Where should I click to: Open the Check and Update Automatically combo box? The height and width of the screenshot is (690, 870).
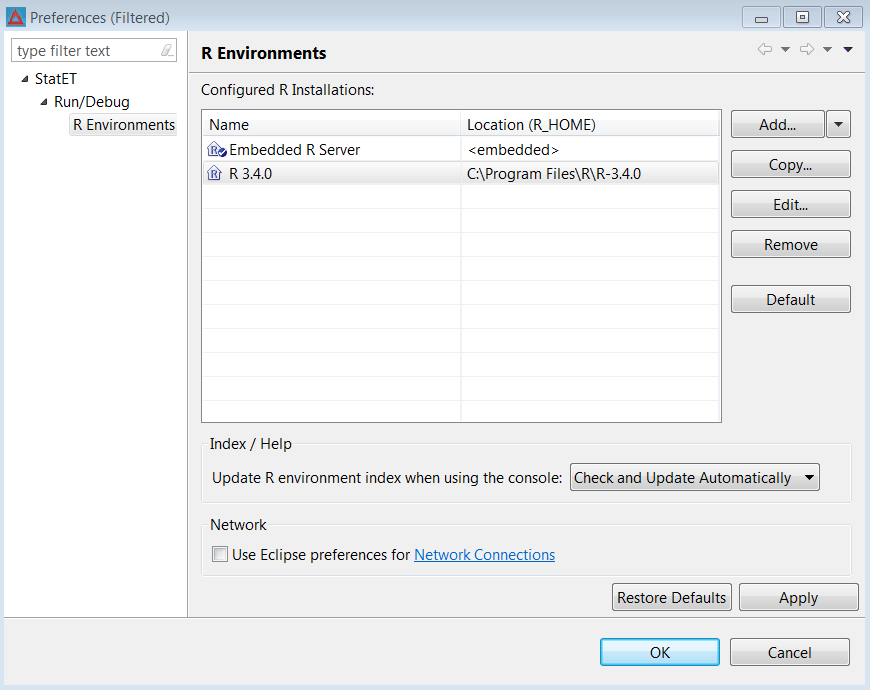click(695, 478)
